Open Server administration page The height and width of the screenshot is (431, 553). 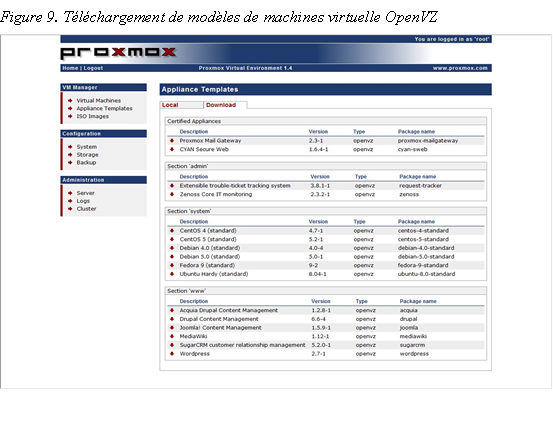tap(86, 193)
